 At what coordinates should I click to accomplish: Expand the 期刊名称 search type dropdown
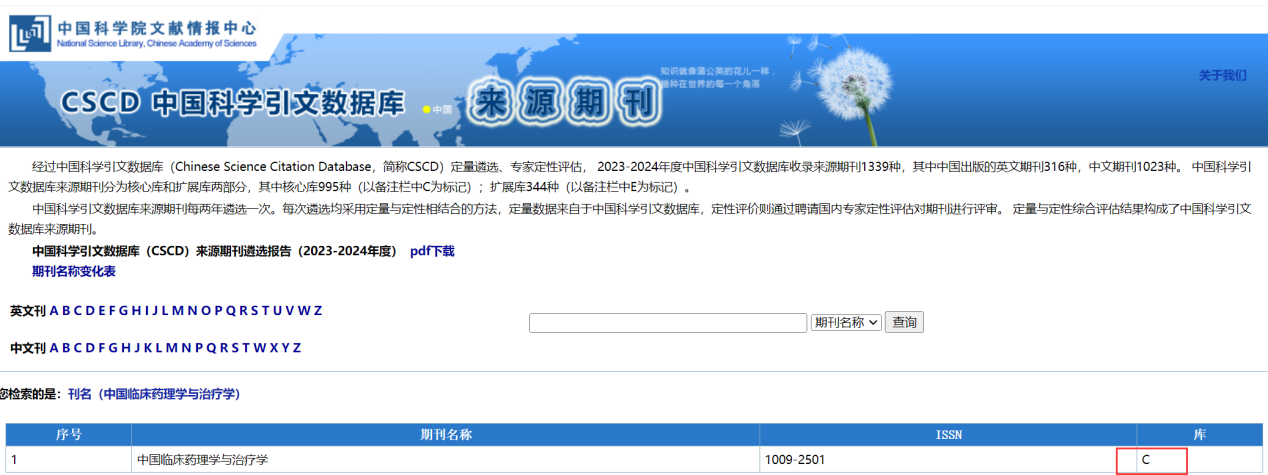[846, 322]
